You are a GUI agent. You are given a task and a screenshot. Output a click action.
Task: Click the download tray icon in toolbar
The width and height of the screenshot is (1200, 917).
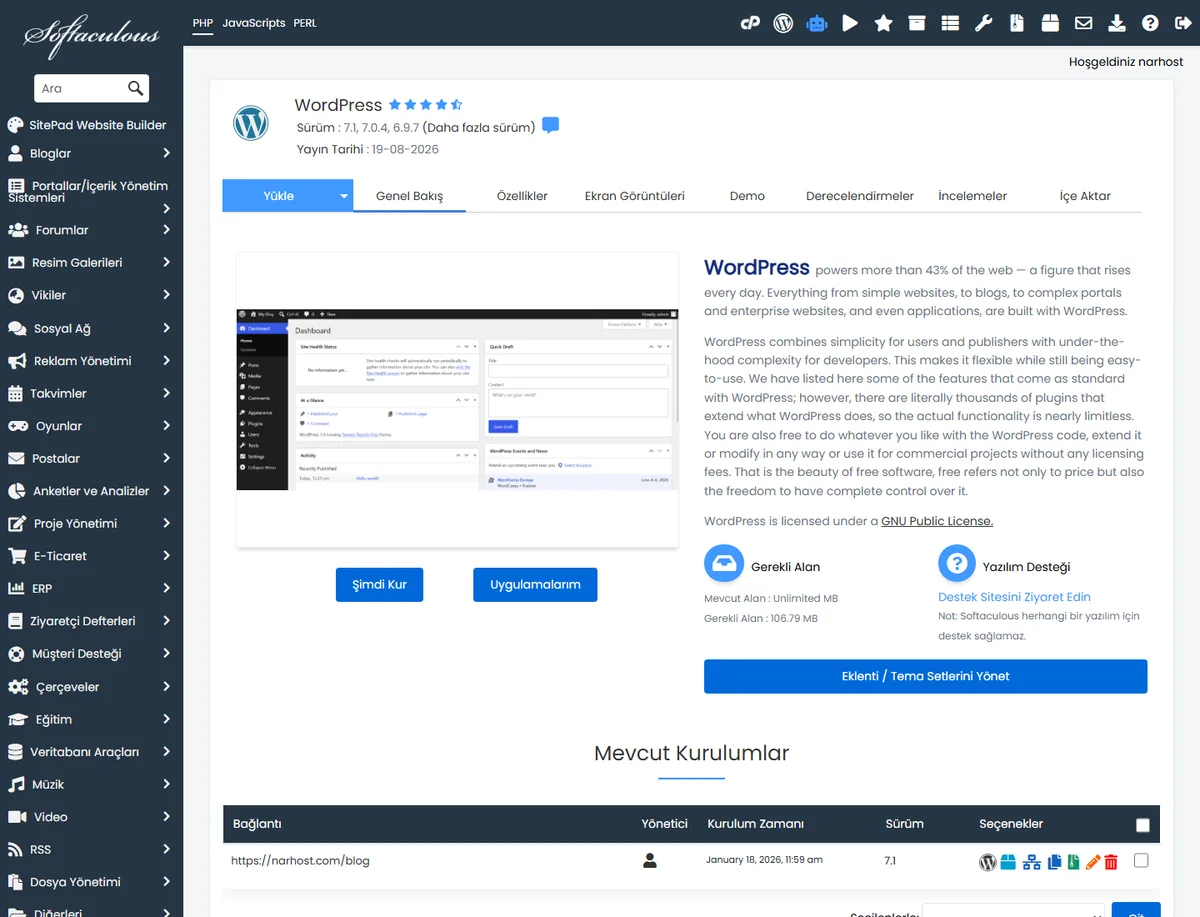click(x=1117, y=23)
